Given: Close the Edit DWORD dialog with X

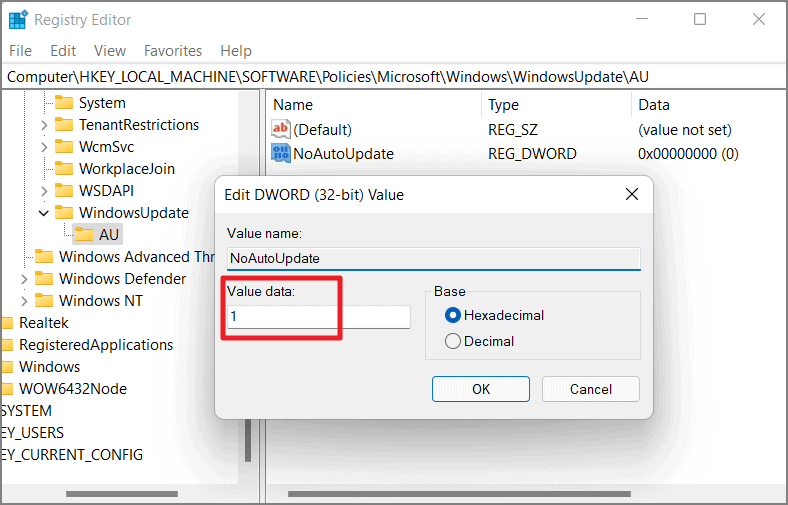Looking at the screenshot, I should (x=632, y=194).
